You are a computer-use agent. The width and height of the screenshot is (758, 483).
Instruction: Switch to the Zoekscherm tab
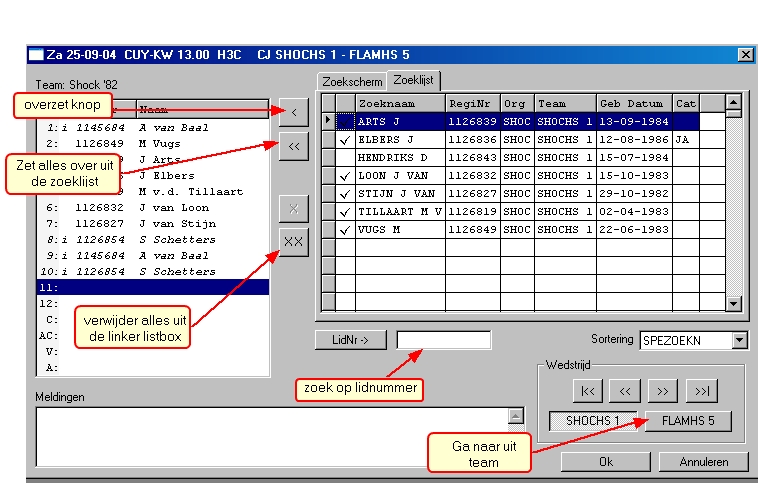(x=352, y=81)
